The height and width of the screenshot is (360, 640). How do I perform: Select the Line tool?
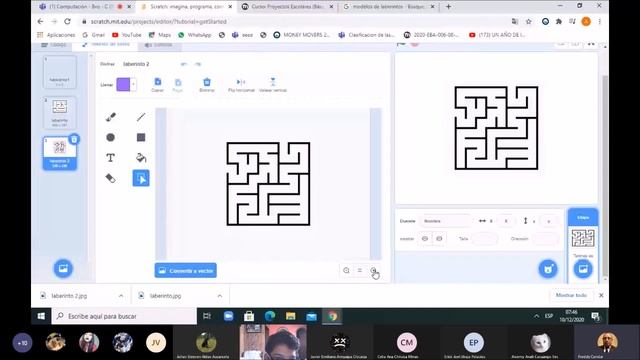pyautogui.click(x=141, y=117)
